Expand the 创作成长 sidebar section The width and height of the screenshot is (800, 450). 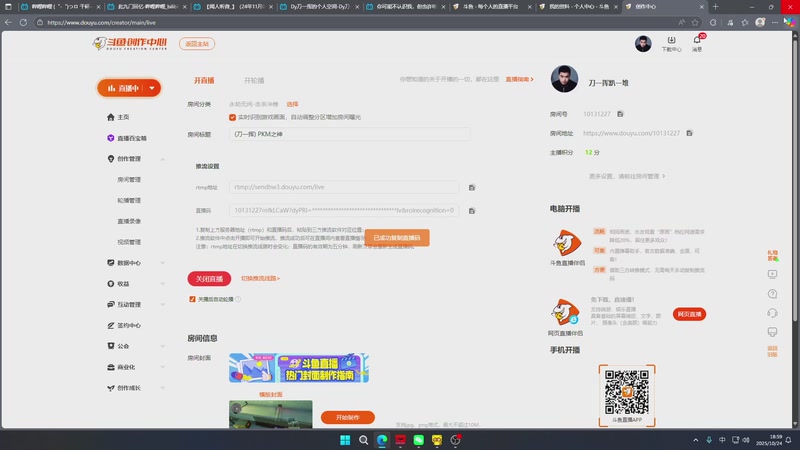[162, 388]
